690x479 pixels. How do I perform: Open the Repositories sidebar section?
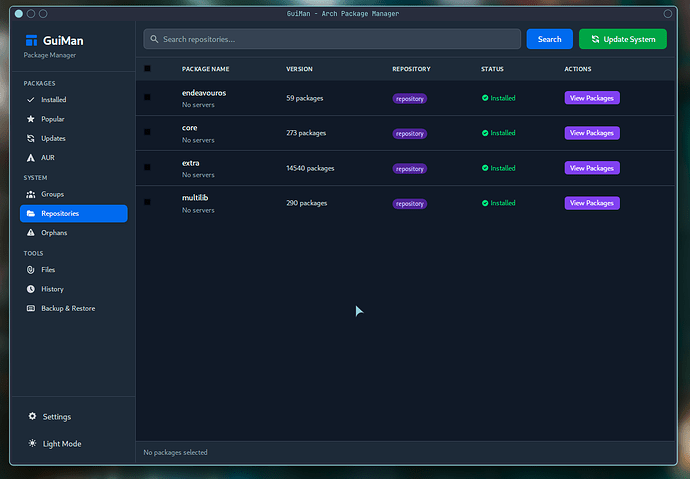pyautogui.click(x=73, y=213)
